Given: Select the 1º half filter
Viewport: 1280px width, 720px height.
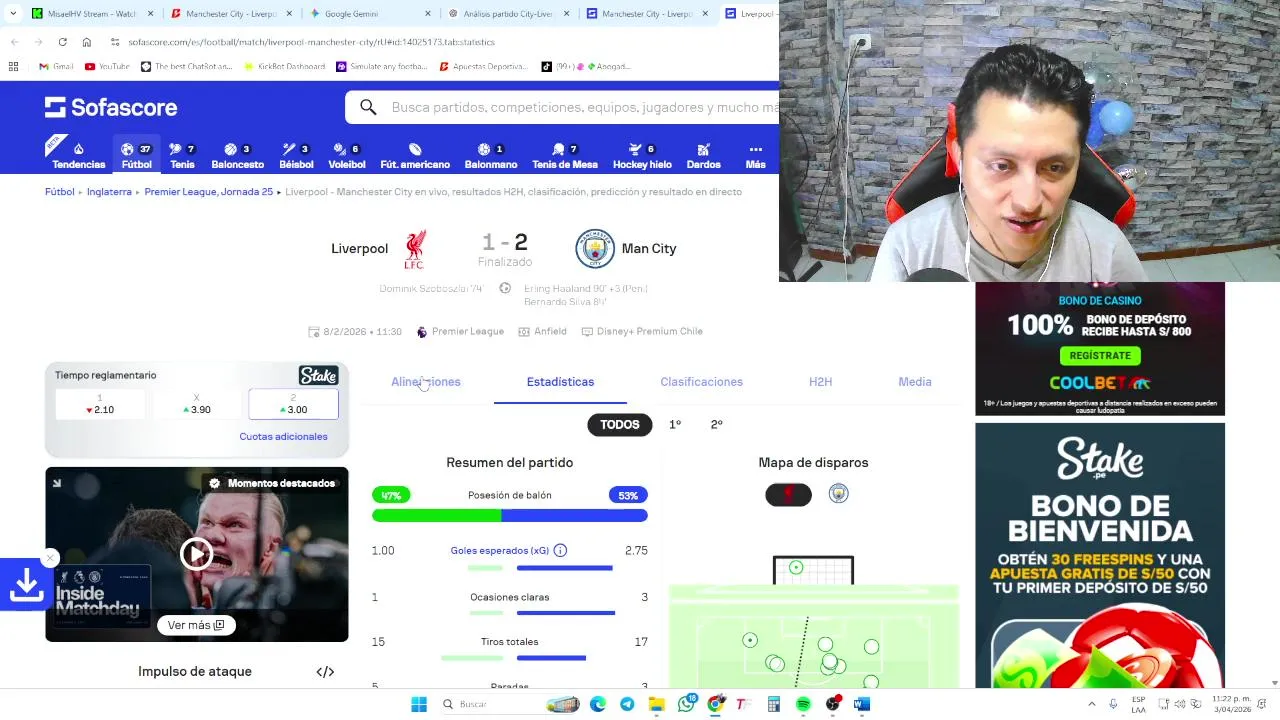Looking at the screenshot, I should [x=675, y=425].
